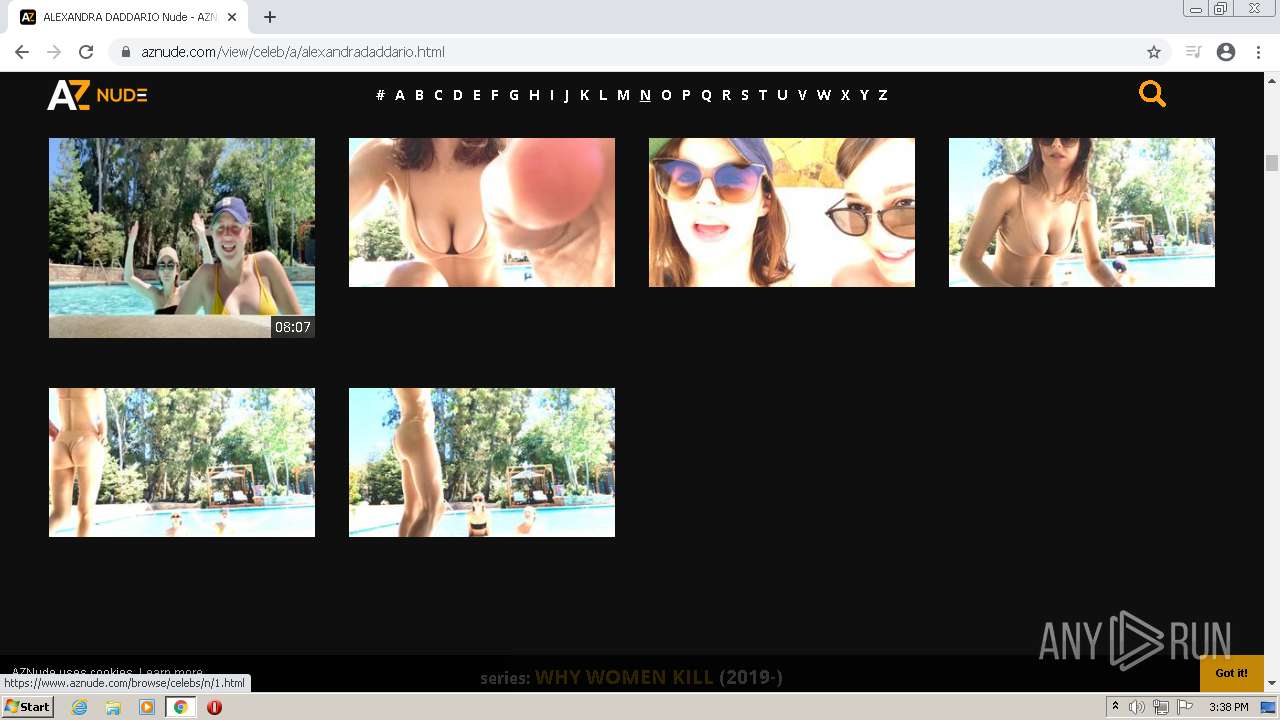The width and height of the screenshot is (1280, 720).
Task: Browse letter P in alphabet menu
Action: tap(686, 95)
